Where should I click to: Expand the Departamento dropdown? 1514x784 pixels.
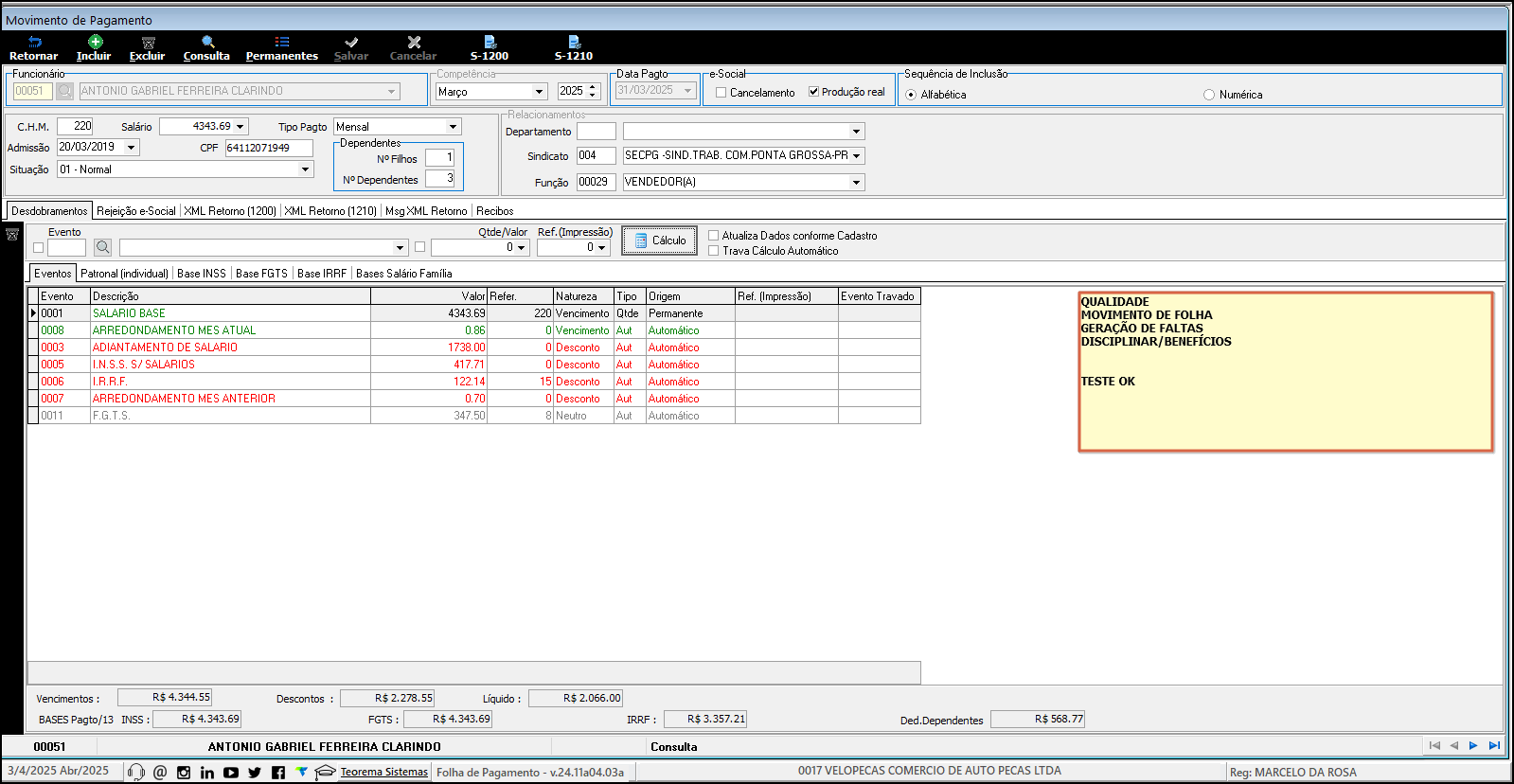click(x=857, y=132)
